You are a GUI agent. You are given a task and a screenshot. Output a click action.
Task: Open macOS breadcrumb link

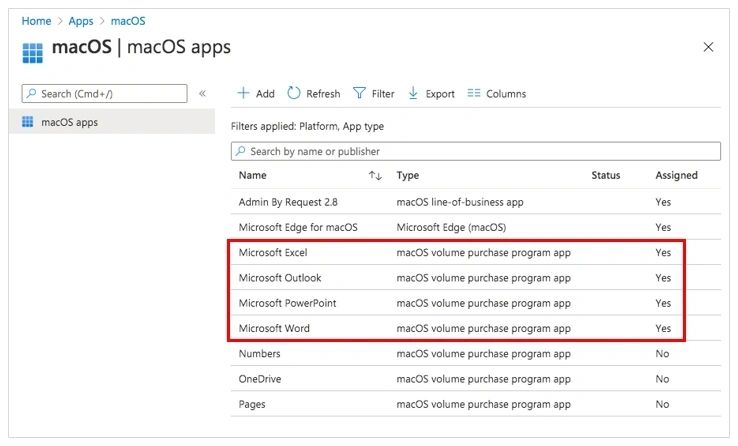128,21
